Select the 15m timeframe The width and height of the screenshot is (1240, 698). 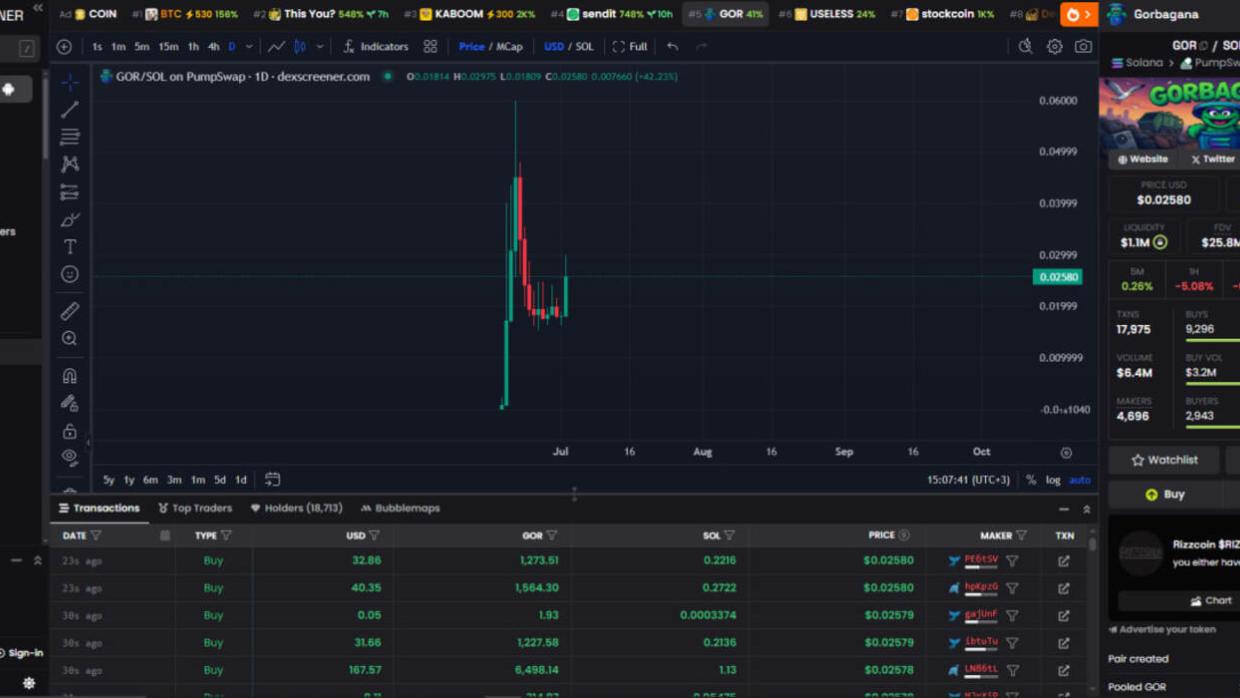point(169,46)
